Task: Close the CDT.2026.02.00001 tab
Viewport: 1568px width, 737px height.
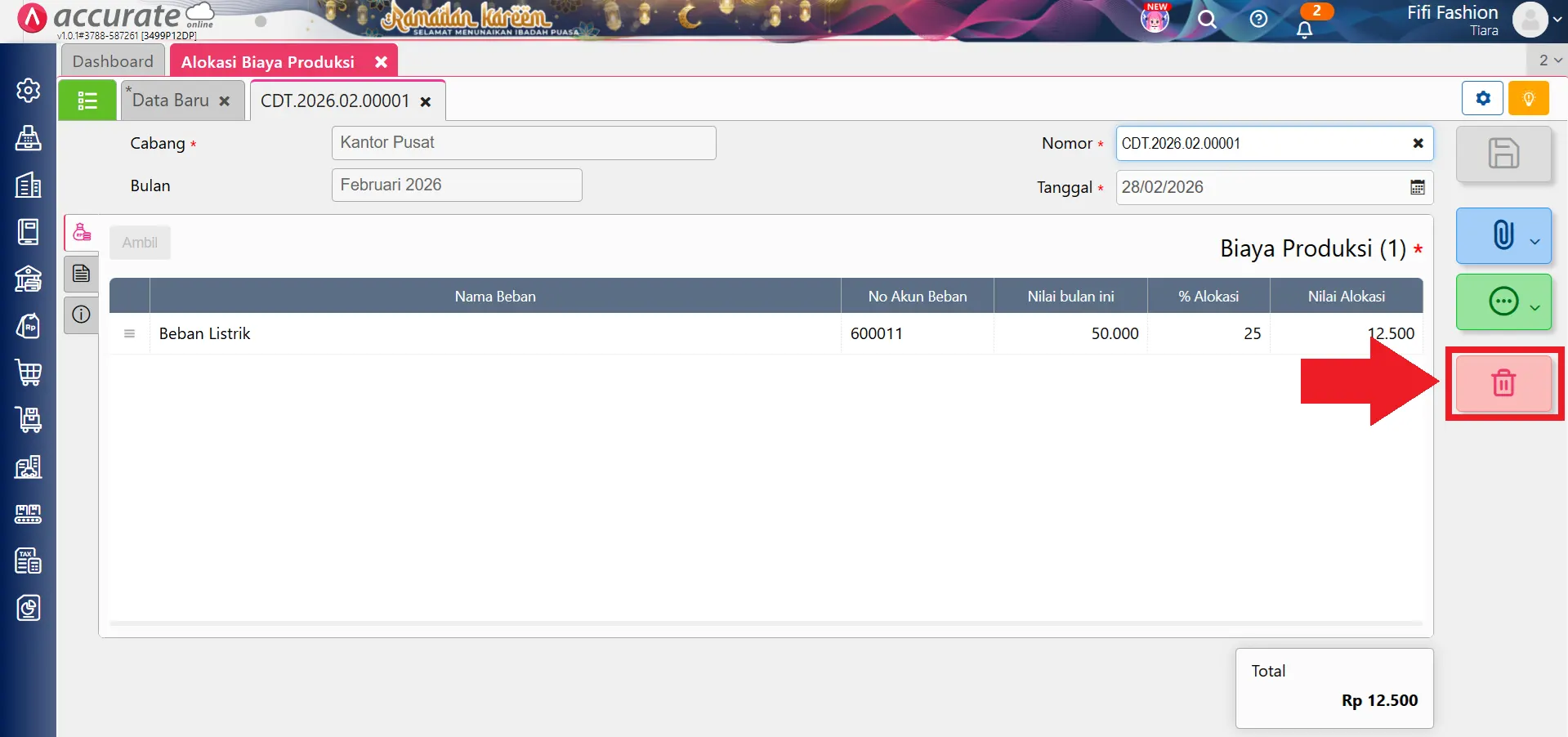Action: 426,102
